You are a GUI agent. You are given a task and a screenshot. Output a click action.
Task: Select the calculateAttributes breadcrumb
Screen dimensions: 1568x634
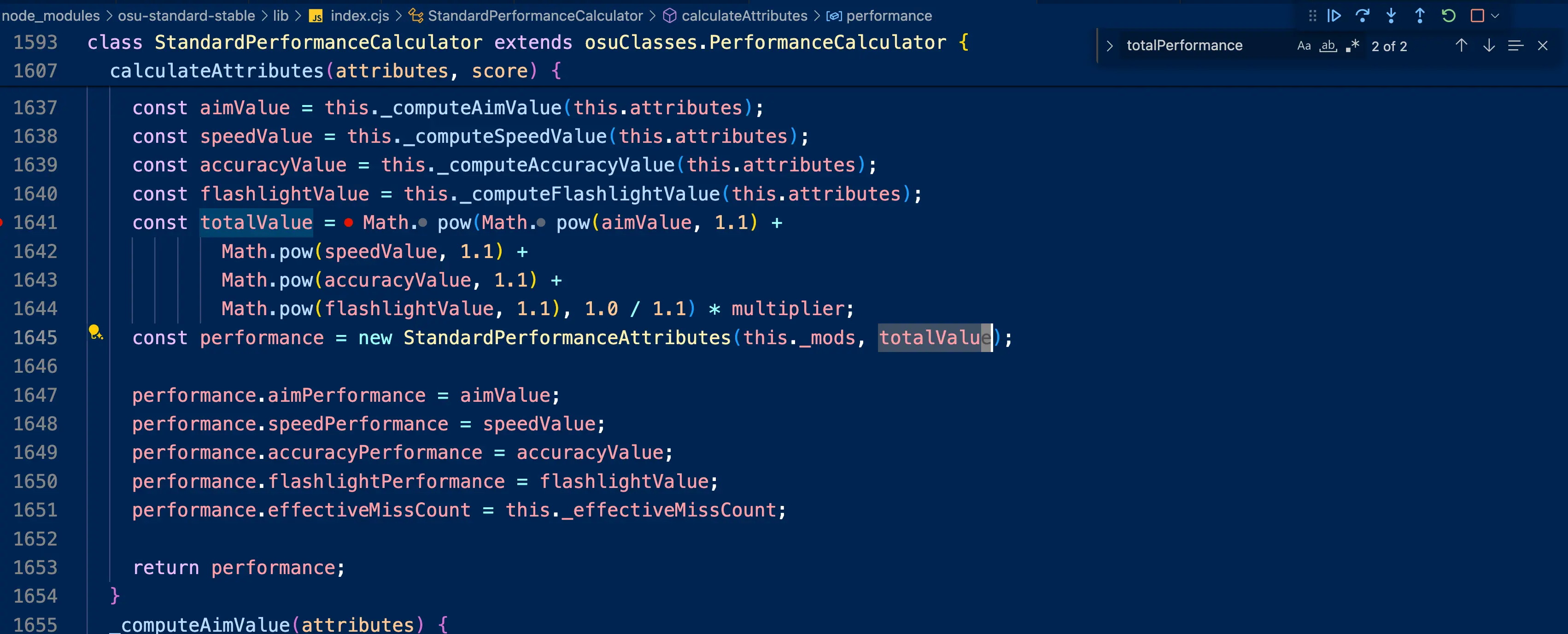pos(744,16)
